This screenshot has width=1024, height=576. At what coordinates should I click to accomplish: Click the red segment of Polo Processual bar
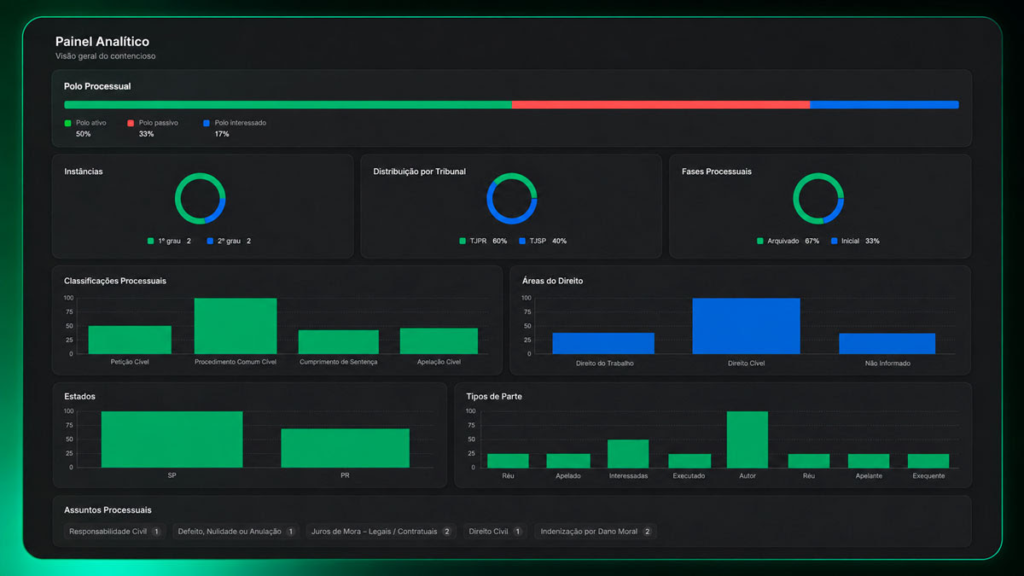661,104
